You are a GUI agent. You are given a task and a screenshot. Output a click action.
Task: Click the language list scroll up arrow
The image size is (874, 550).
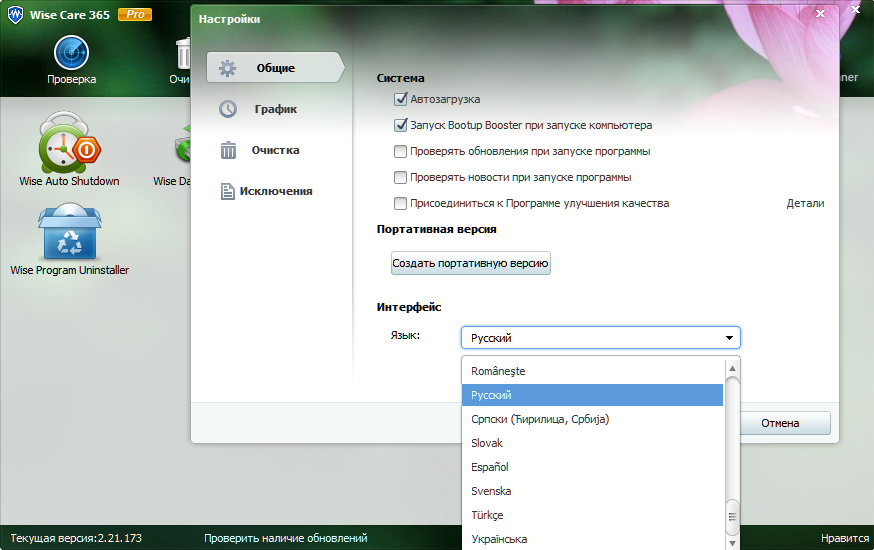732,368
